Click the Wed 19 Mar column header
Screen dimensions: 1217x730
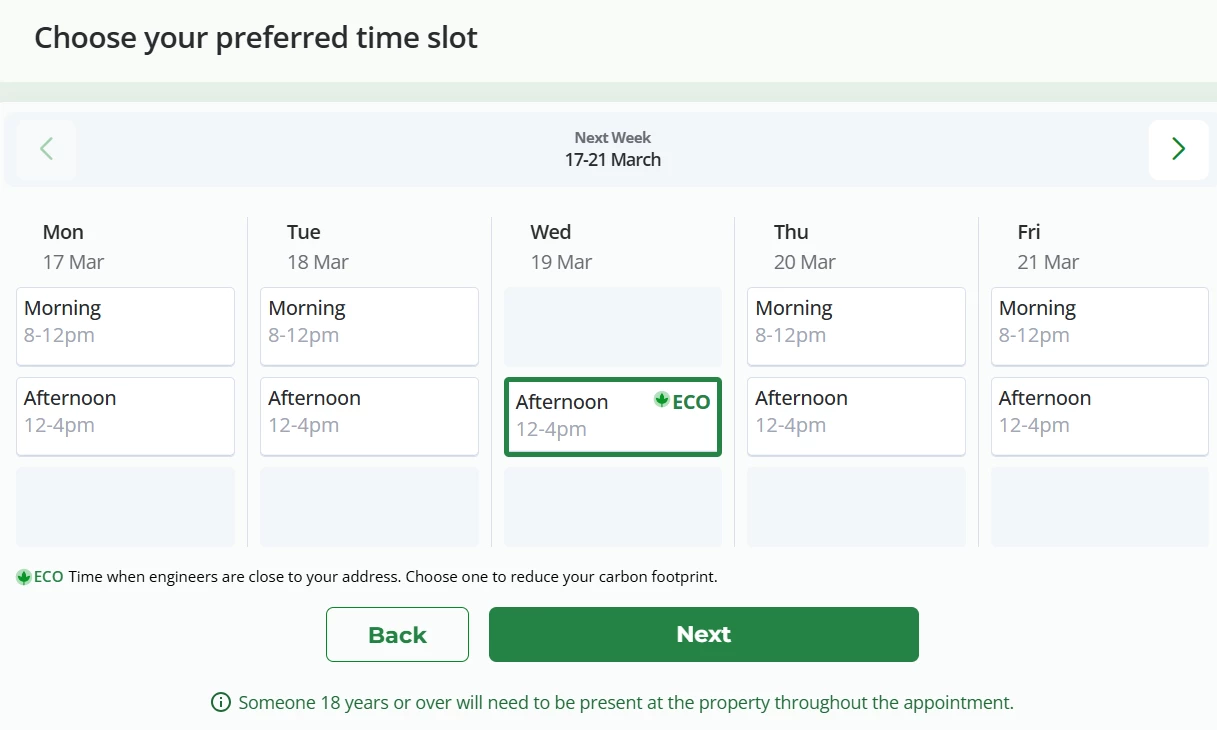(x=561, y=247)
